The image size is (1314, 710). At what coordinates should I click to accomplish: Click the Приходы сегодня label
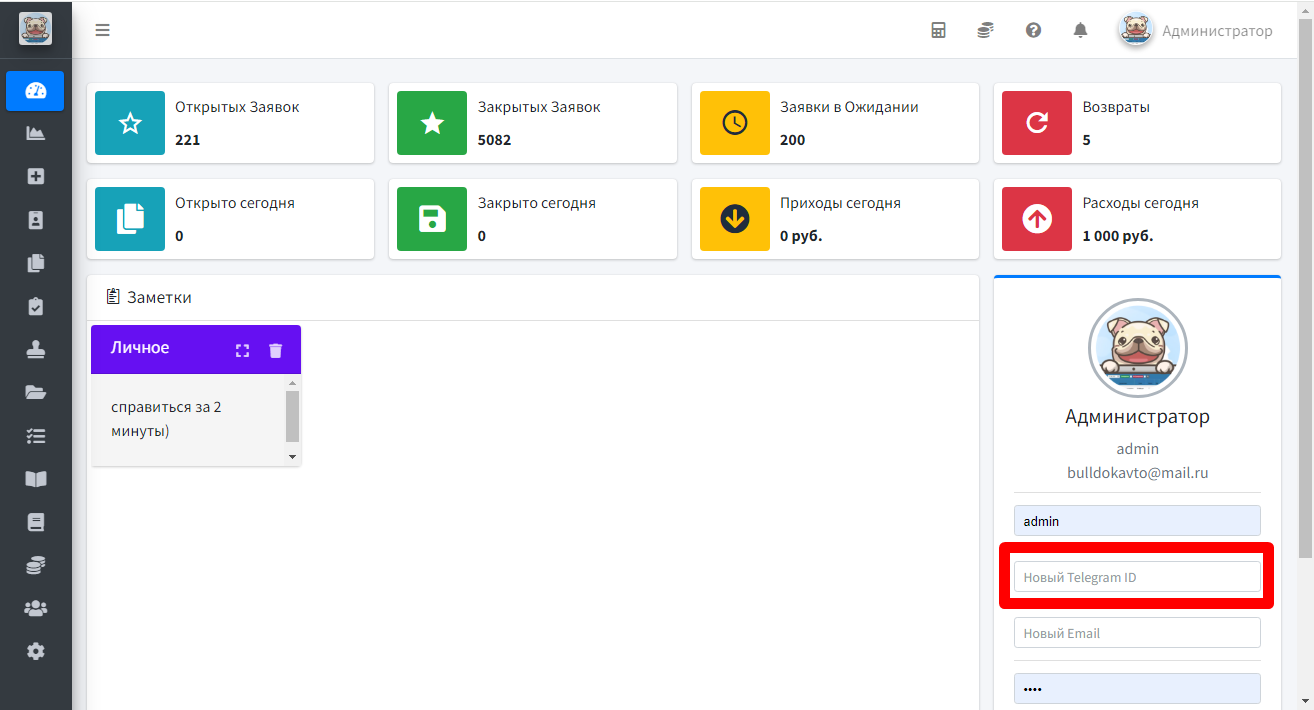pos(840,203)
